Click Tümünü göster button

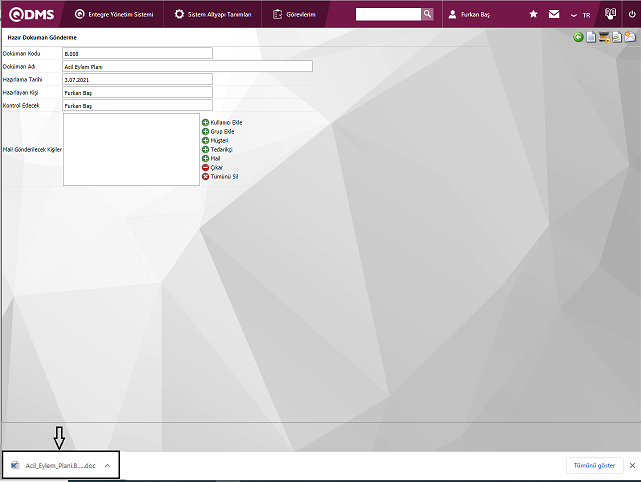(594, 465)
